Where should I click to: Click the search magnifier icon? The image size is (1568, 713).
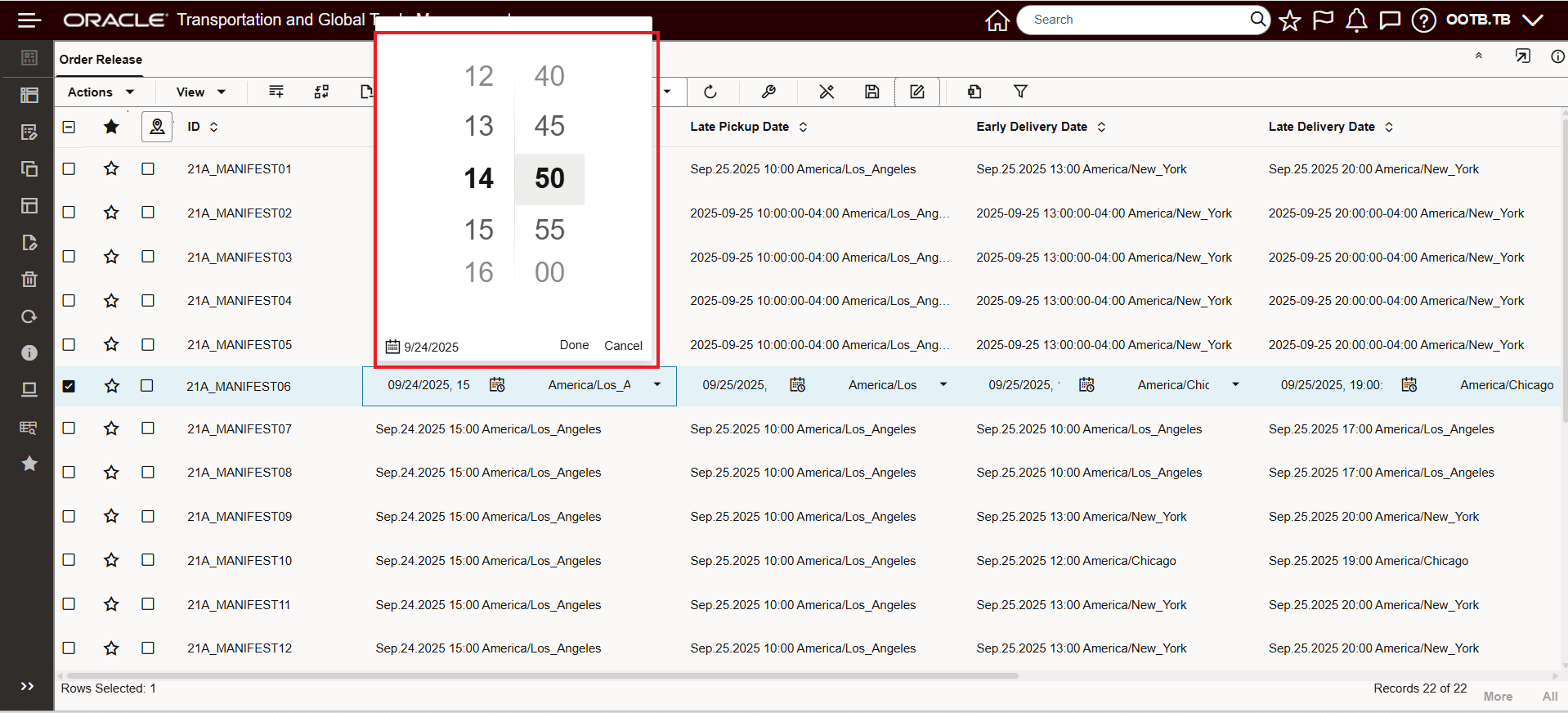[1258, 19]
